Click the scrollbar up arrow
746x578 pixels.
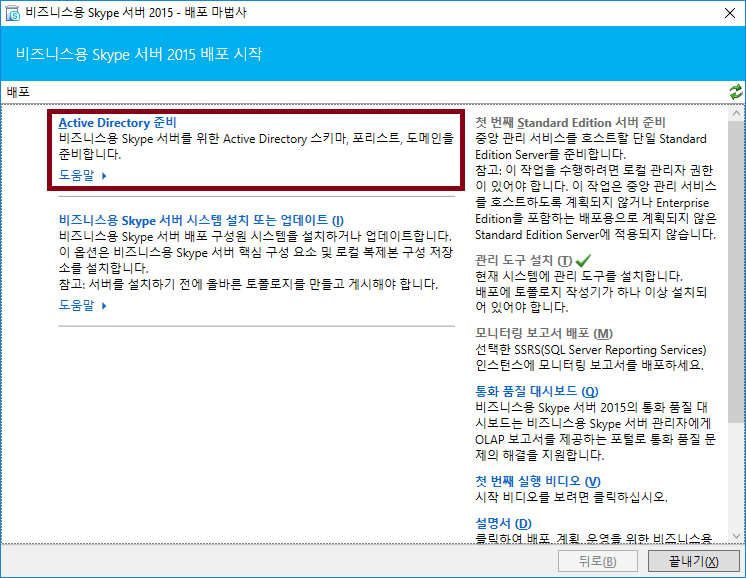(736, 113)
